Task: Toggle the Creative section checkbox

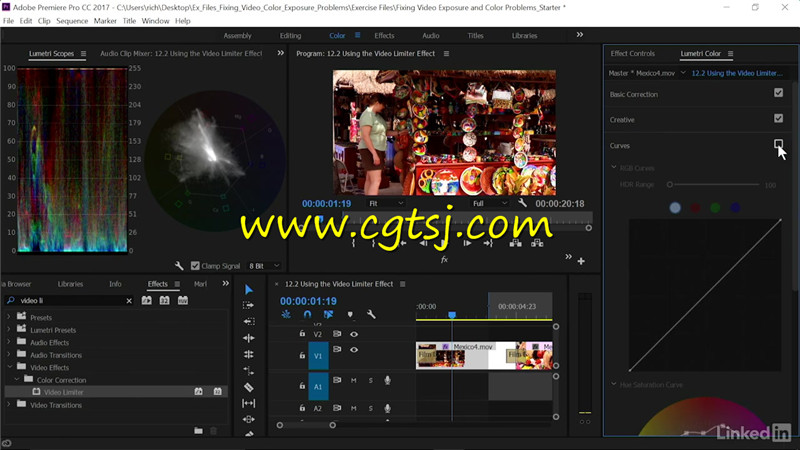Action: 778,118
